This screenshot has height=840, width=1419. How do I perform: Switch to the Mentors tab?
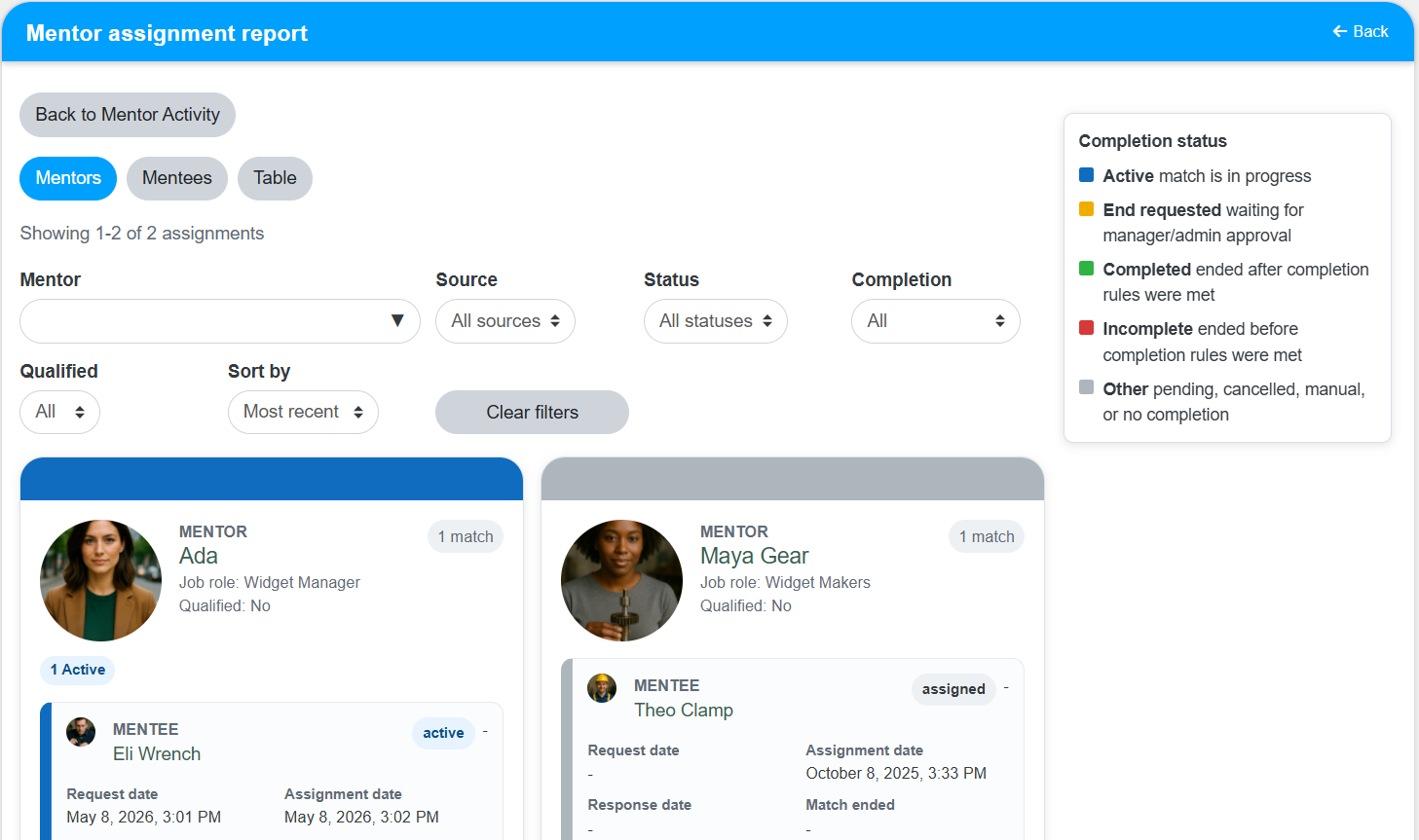point(68,178)
